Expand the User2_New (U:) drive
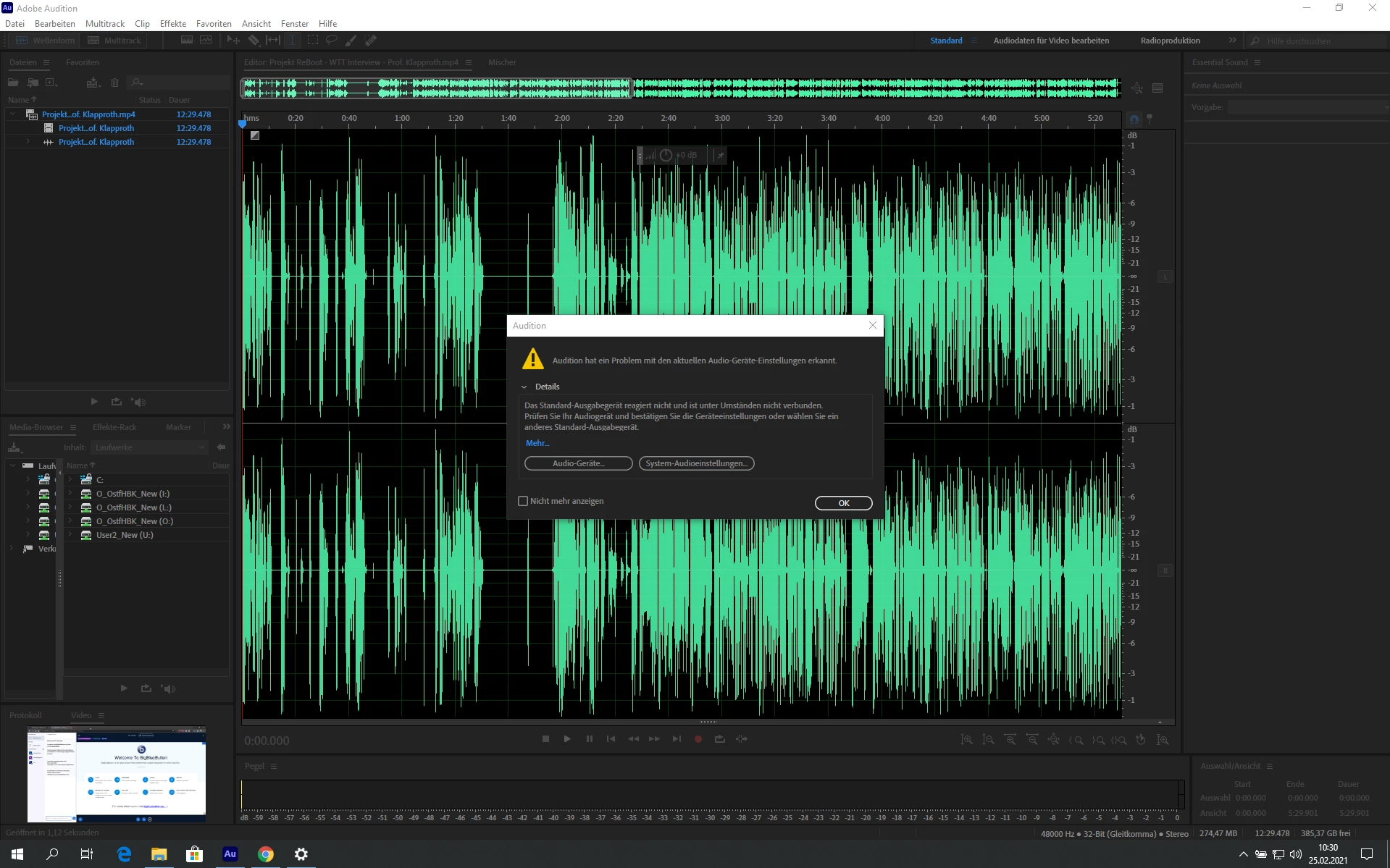The width and height of the screenshot is (1390, 868). tap(70, 535)
